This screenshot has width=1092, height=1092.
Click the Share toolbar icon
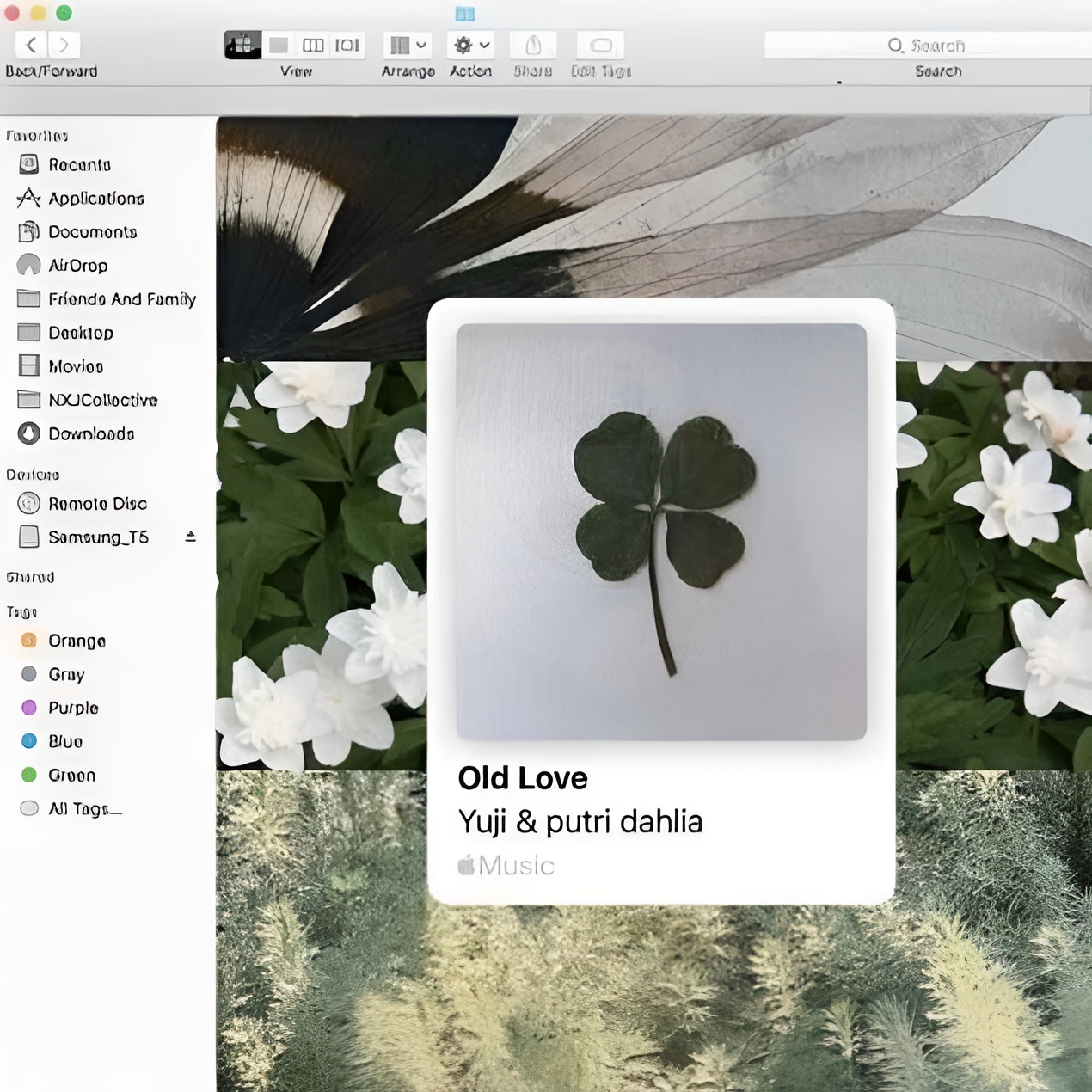[533, 45]
